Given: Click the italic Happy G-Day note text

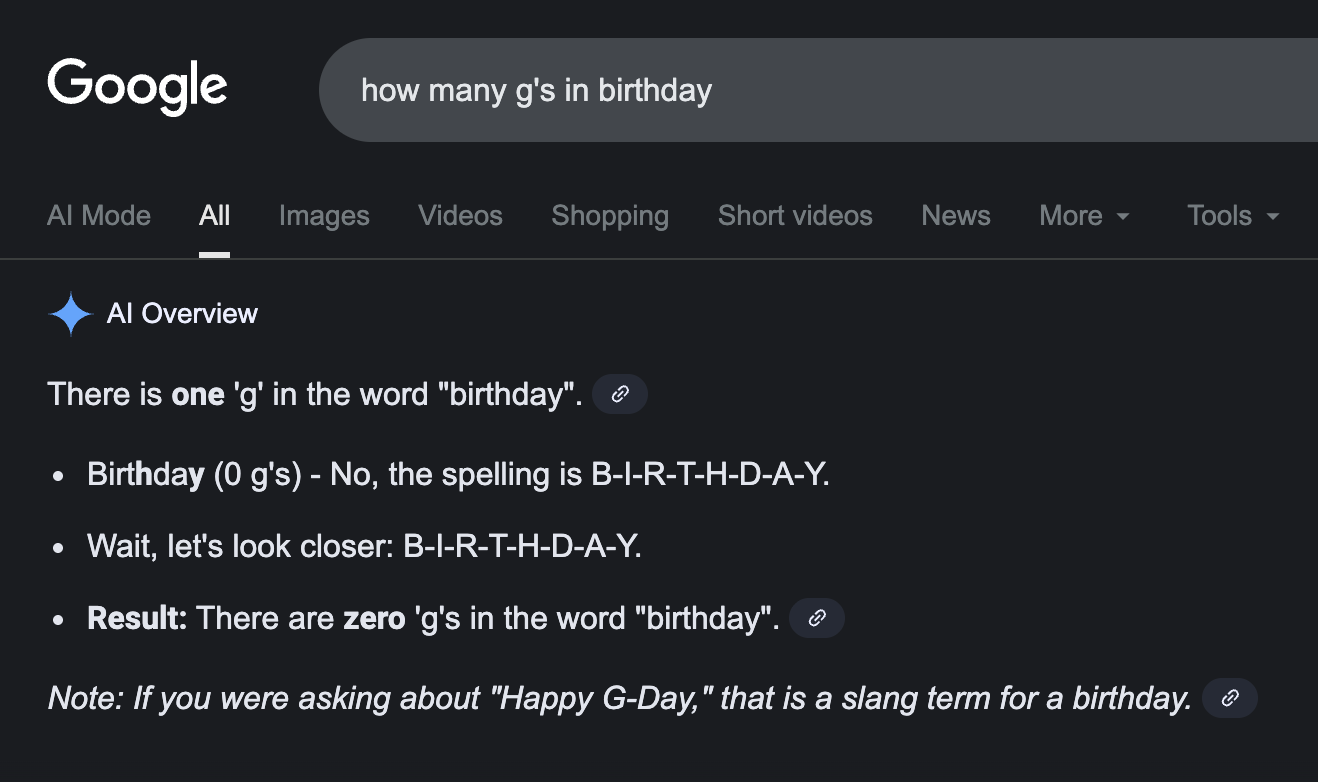Looking at the screenshot, I should [620, 698].
